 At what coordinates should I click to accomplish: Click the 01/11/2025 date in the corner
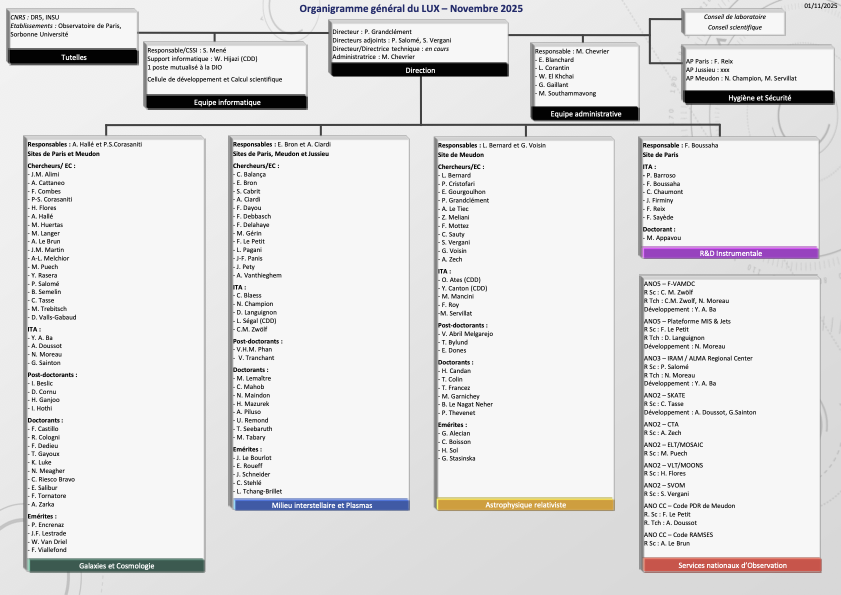pyautogui.click(x=819, y=6)
